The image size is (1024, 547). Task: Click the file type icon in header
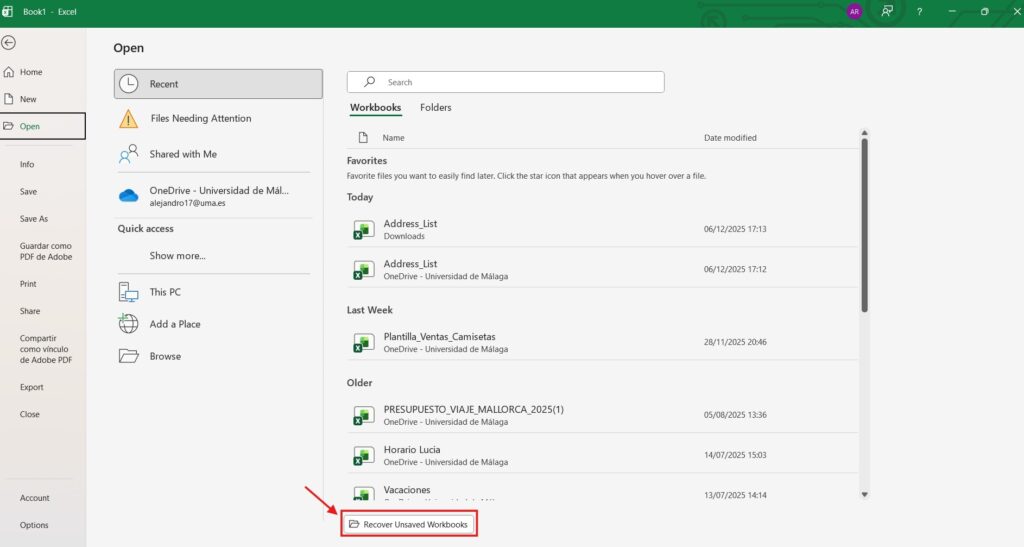(x=363, y=138)
